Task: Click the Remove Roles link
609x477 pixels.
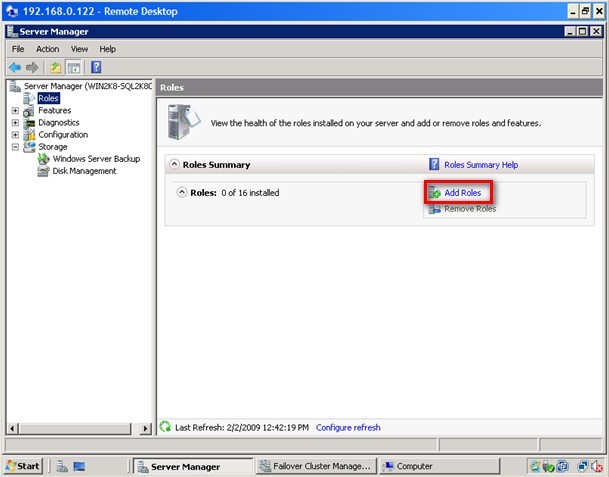Action: [x=470, y=209]
